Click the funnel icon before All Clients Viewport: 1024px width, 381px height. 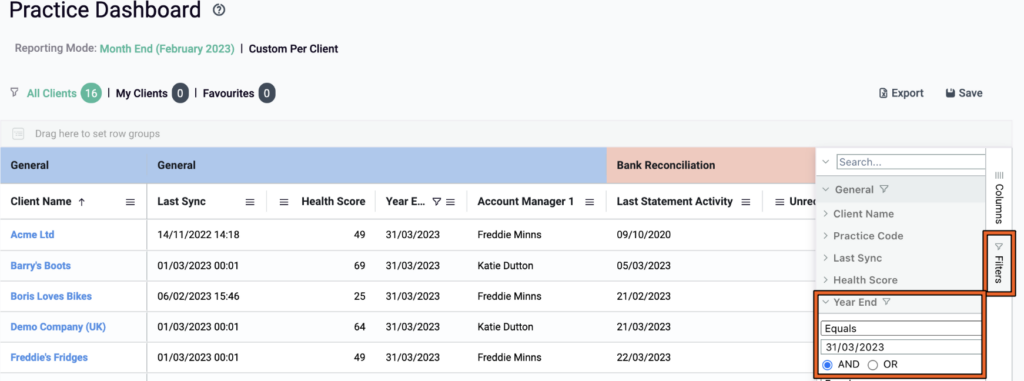[x=14, y=93]
